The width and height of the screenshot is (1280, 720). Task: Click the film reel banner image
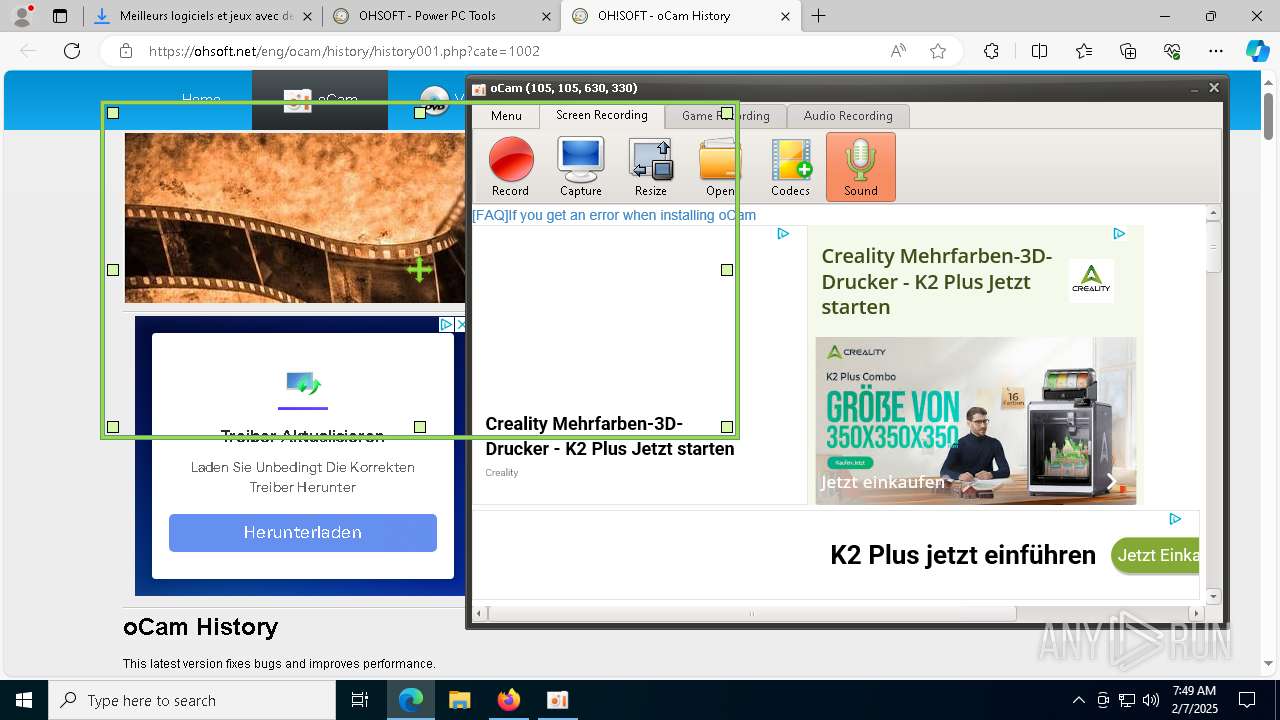[295, 218]
